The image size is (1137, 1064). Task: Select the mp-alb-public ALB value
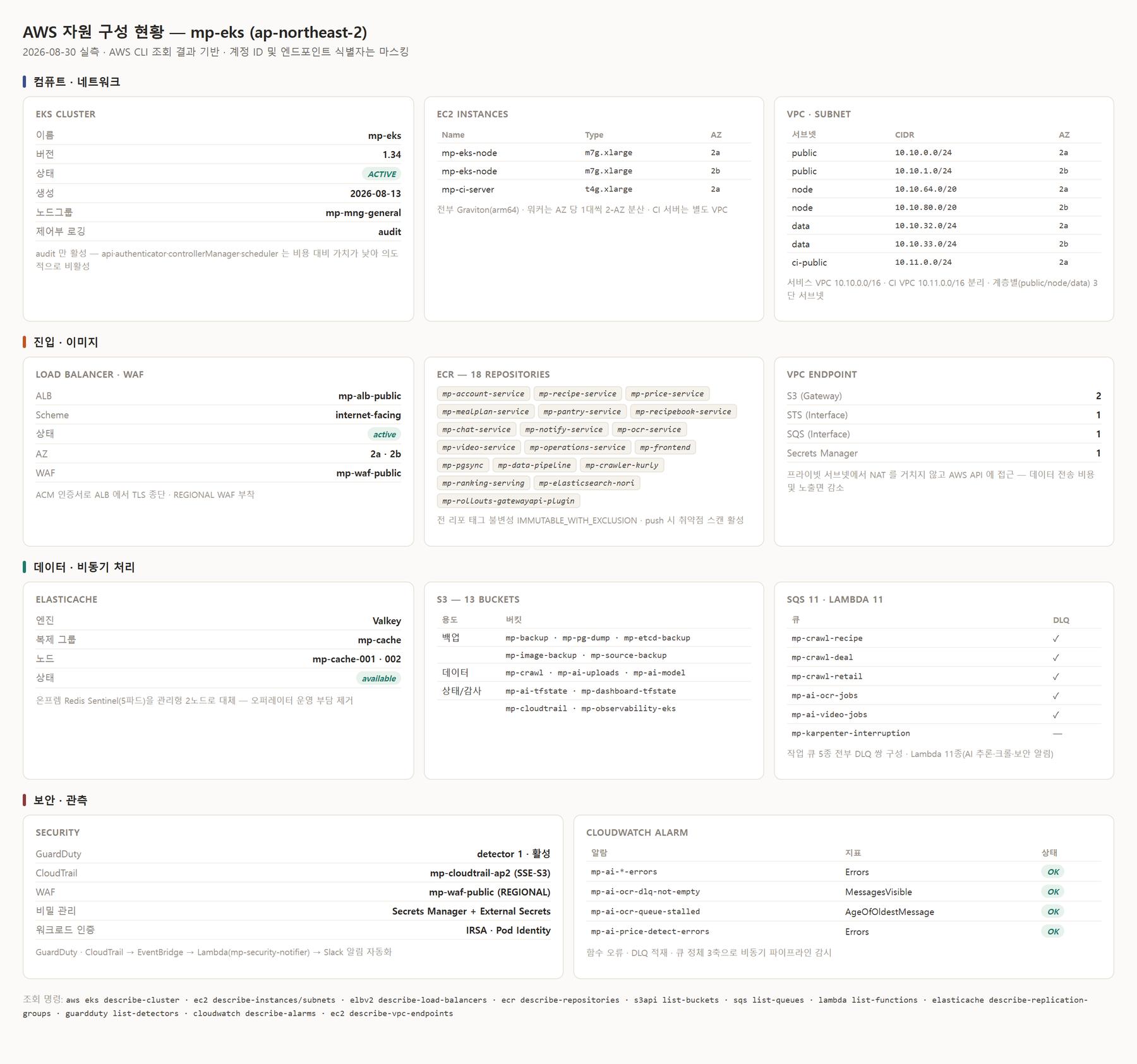(370, 396)
